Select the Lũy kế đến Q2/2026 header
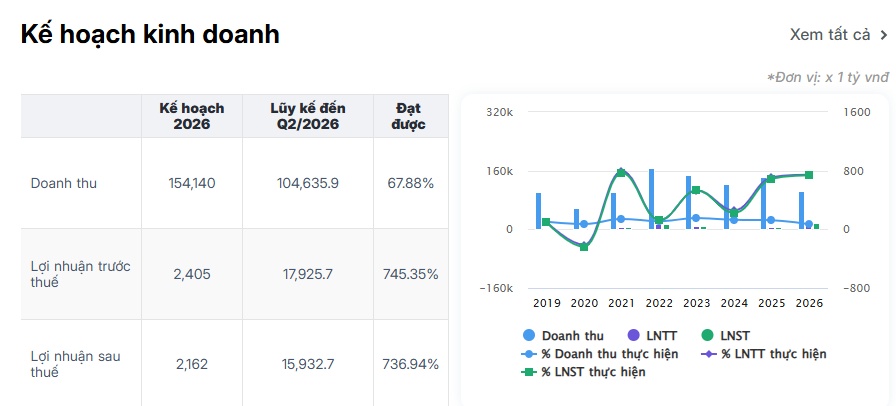This screenshot has height=406, width=896. tap(308, 116)
